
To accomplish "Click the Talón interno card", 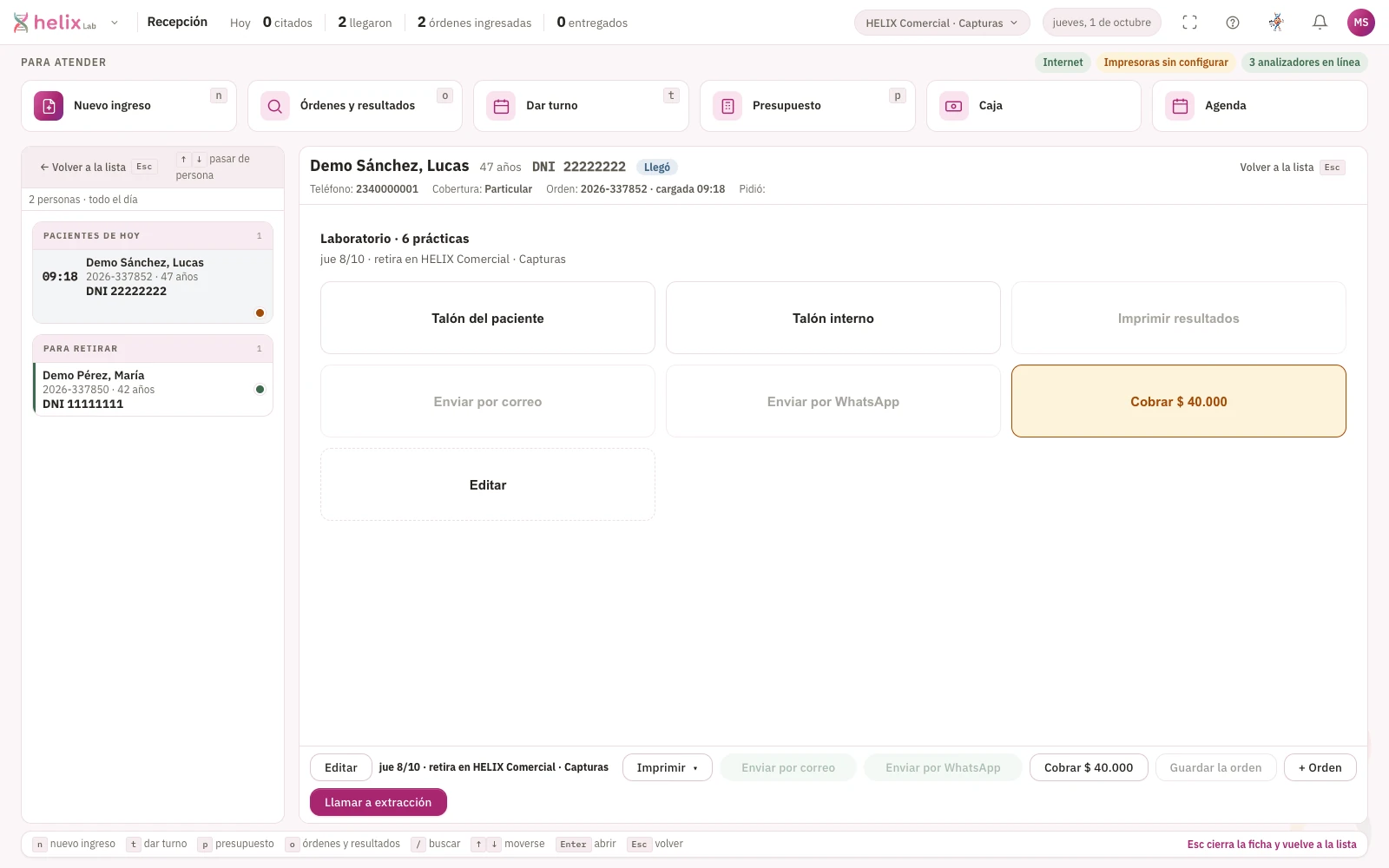I will coord(833,318).
